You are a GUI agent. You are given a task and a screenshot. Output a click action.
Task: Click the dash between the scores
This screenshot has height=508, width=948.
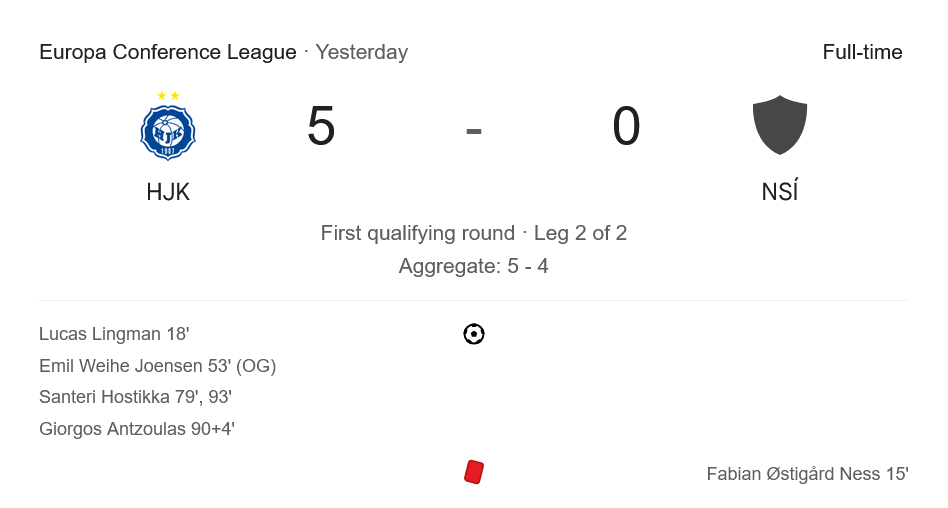click(474, 129)
